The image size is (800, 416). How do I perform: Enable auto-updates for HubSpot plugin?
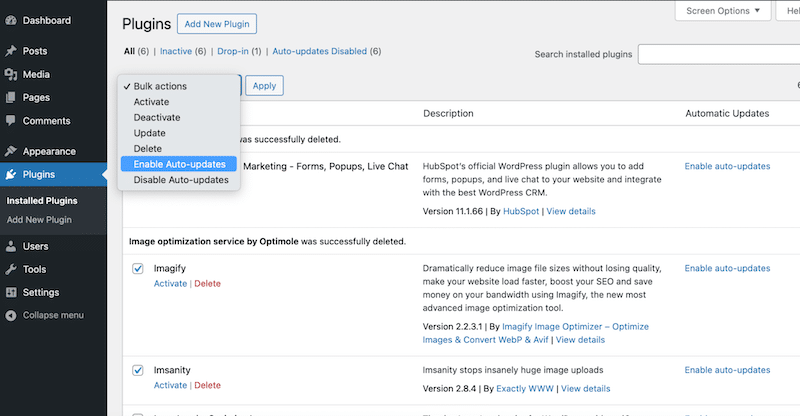pos(728,166)
